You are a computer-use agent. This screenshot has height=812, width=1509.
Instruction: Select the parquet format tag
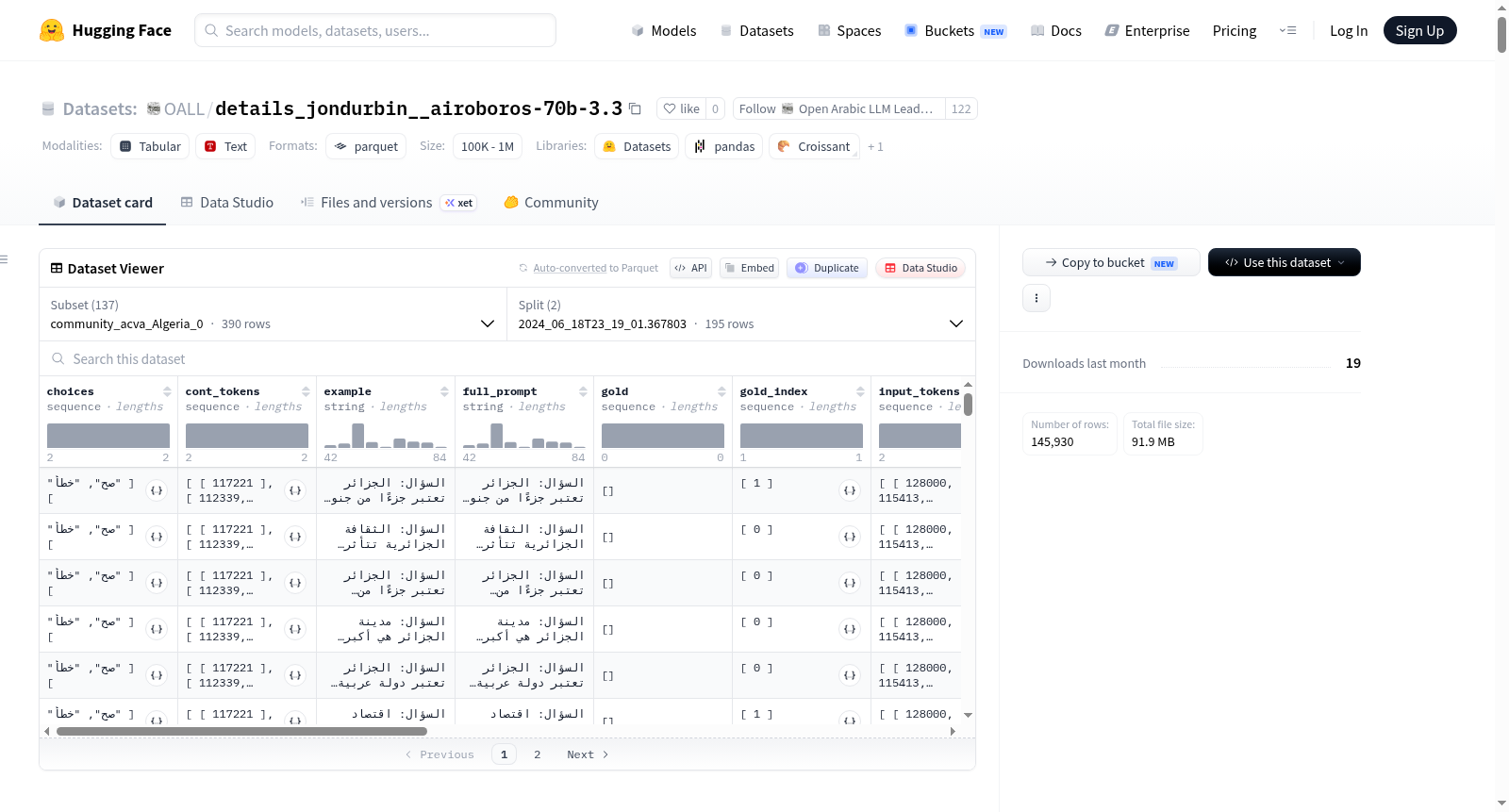366,146
